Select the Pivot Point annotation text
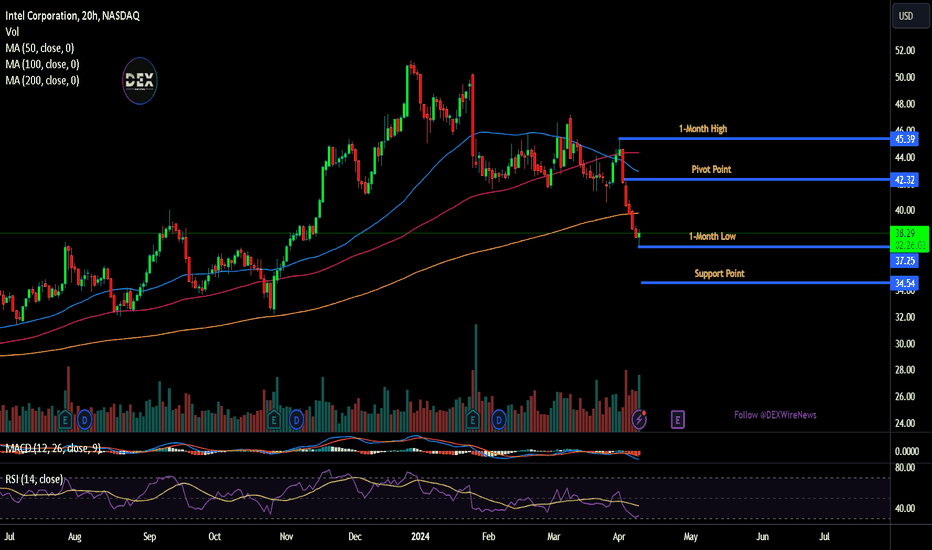932x550 pixels. coord(711,169)
